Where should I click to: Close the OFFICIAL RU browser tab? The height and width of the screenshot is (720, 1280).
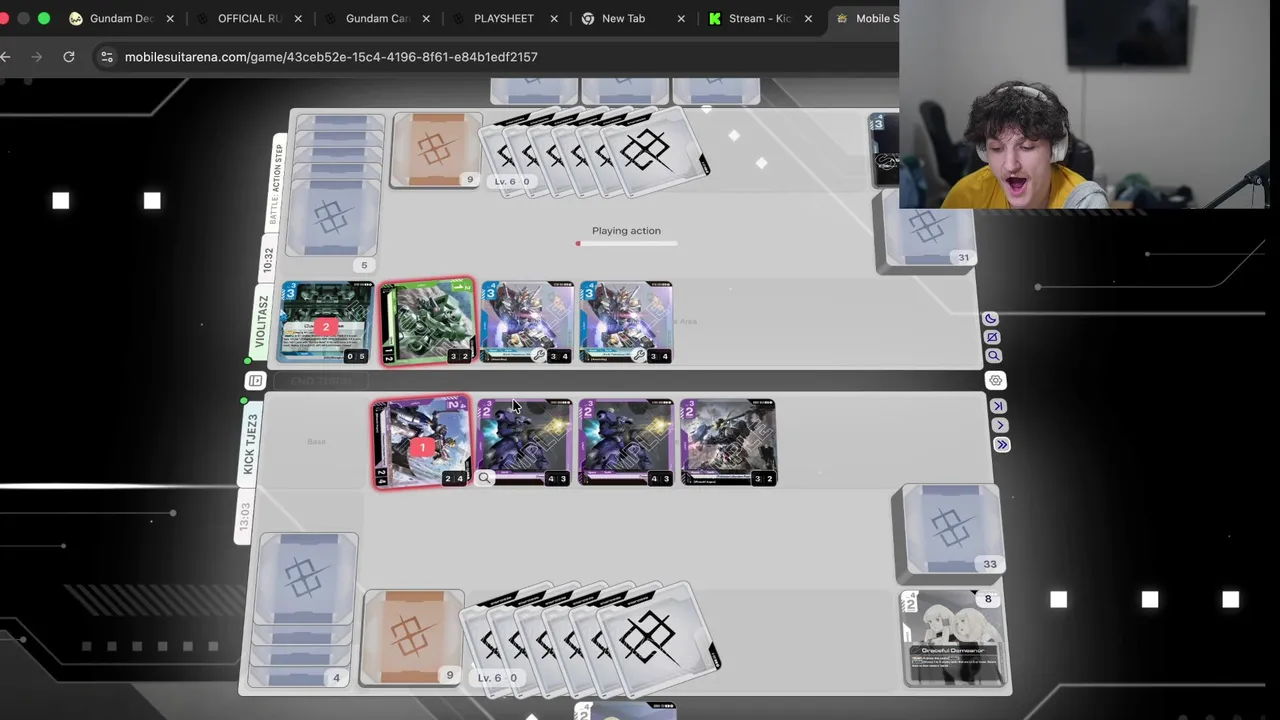point(298,18)
